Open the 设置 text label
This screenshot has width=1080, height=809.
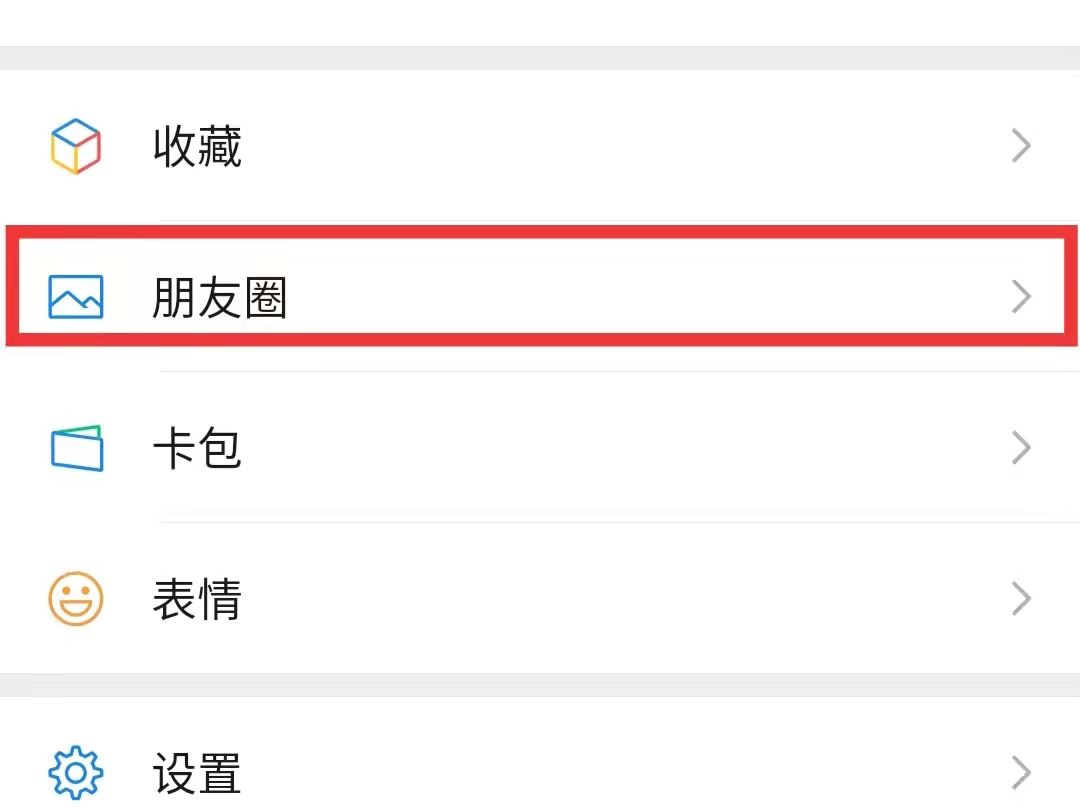pos(197,772)
